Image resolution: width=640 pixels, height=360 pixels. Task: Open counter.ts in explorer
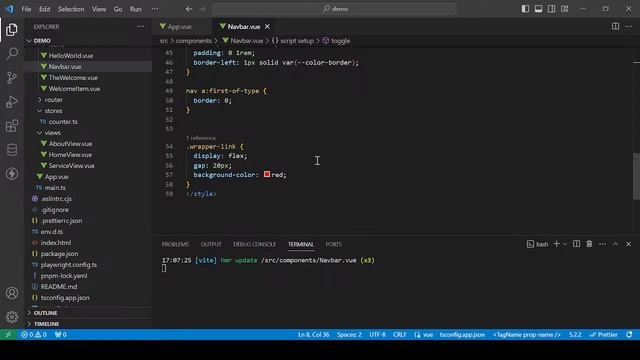point(63,122)
